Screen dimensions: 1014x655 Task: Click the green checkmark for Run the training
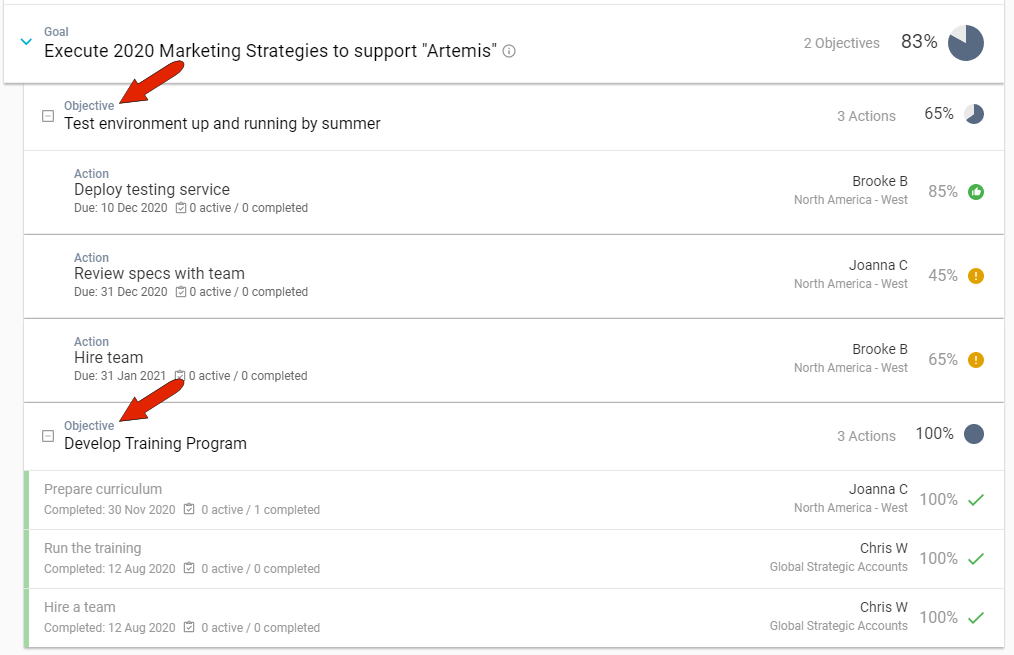[x=976, y=559]
